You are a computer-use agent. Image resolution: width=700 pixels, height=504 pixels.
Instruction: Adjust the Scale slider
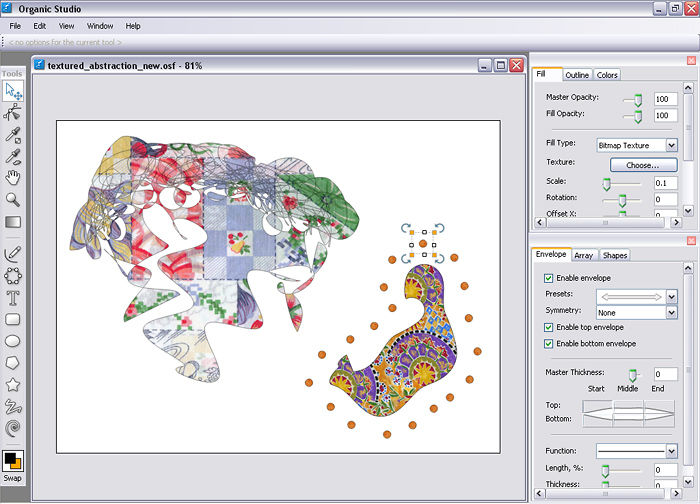[607, 183]
